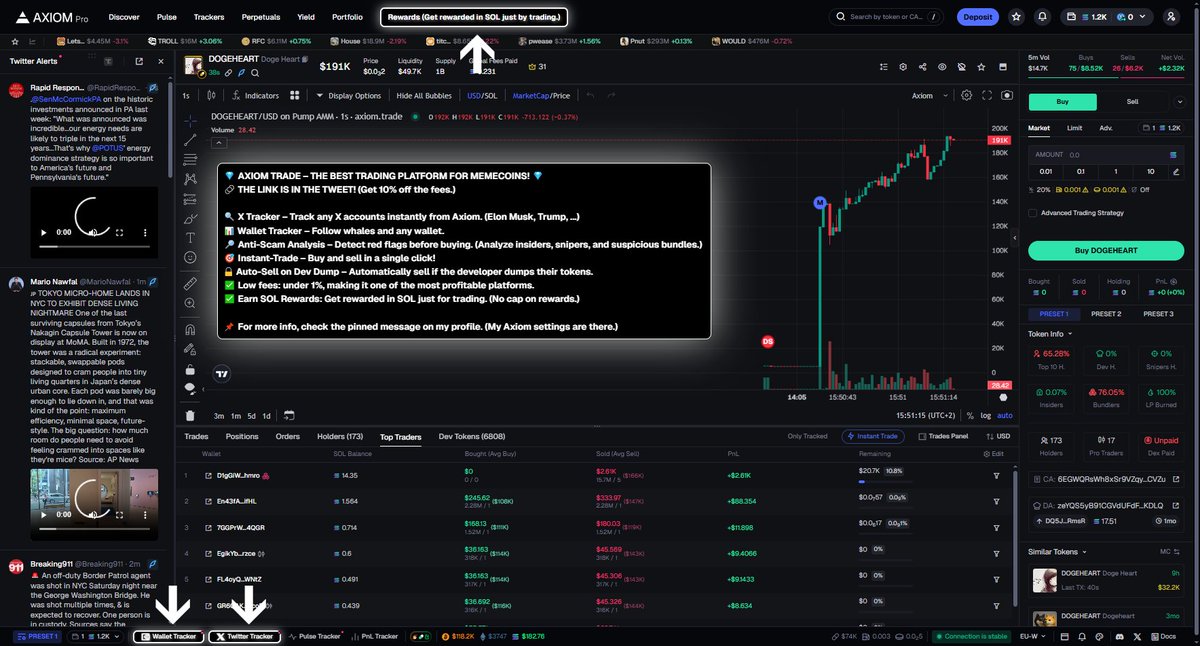
Task: Switch the MarketCap/Price chart toggle
Action: coord(541,96)
